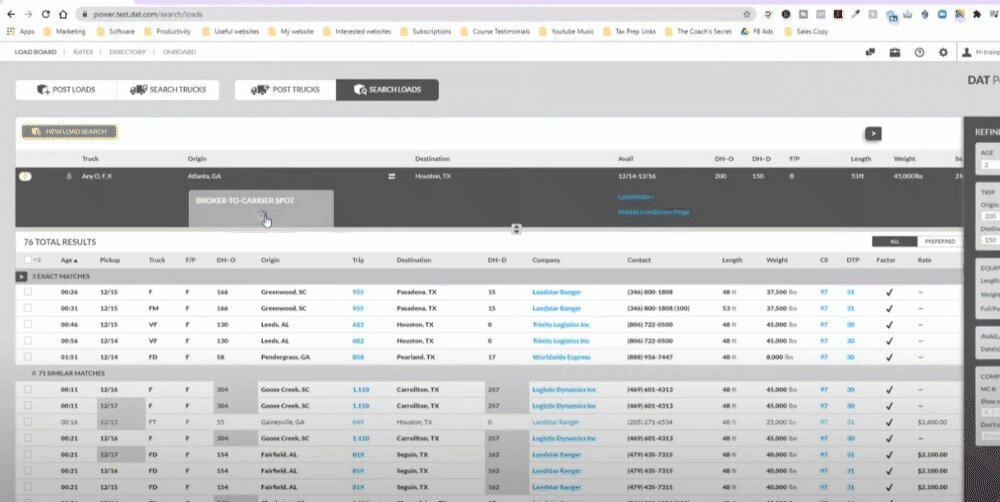Click the Factor checkmark for Gainesville, GA row

tap(889, 422)
